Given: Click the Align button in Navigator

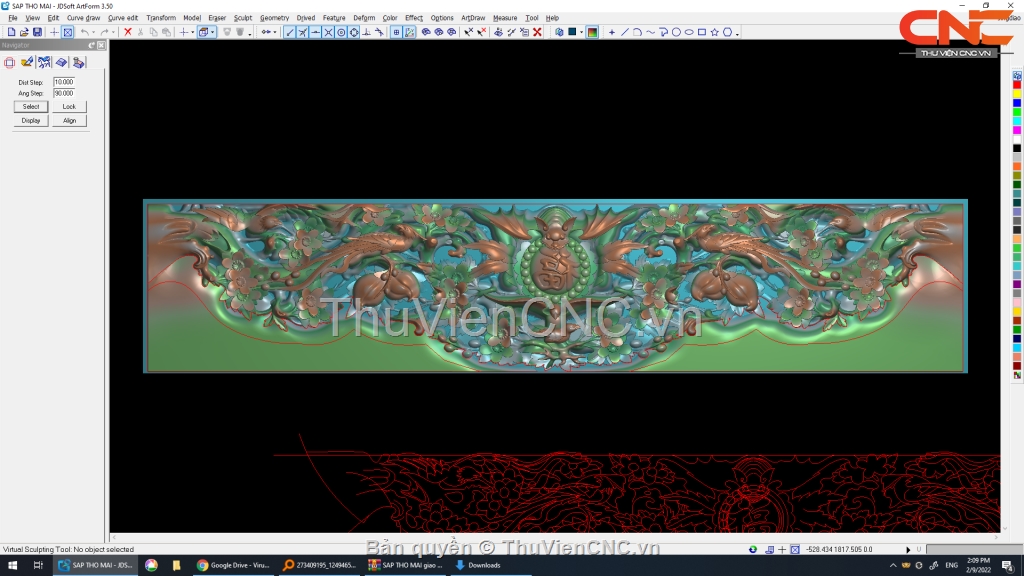Looking at the screenshot, I should click(x=69, y=121).
